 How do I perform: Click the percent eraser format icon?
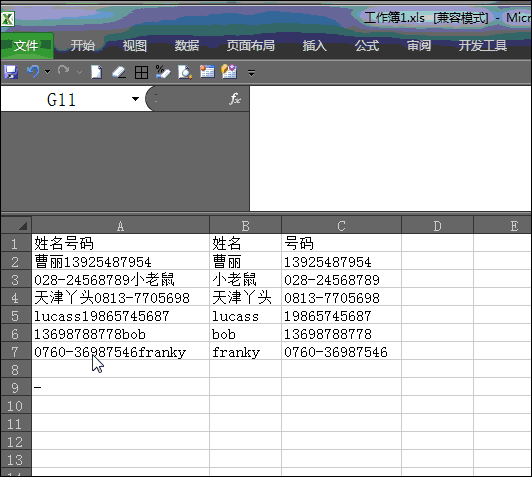(x=163, y=72)
